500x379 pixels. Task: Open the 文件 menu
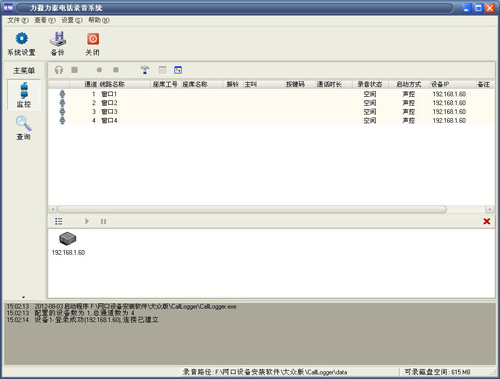[x=18, y=20]
